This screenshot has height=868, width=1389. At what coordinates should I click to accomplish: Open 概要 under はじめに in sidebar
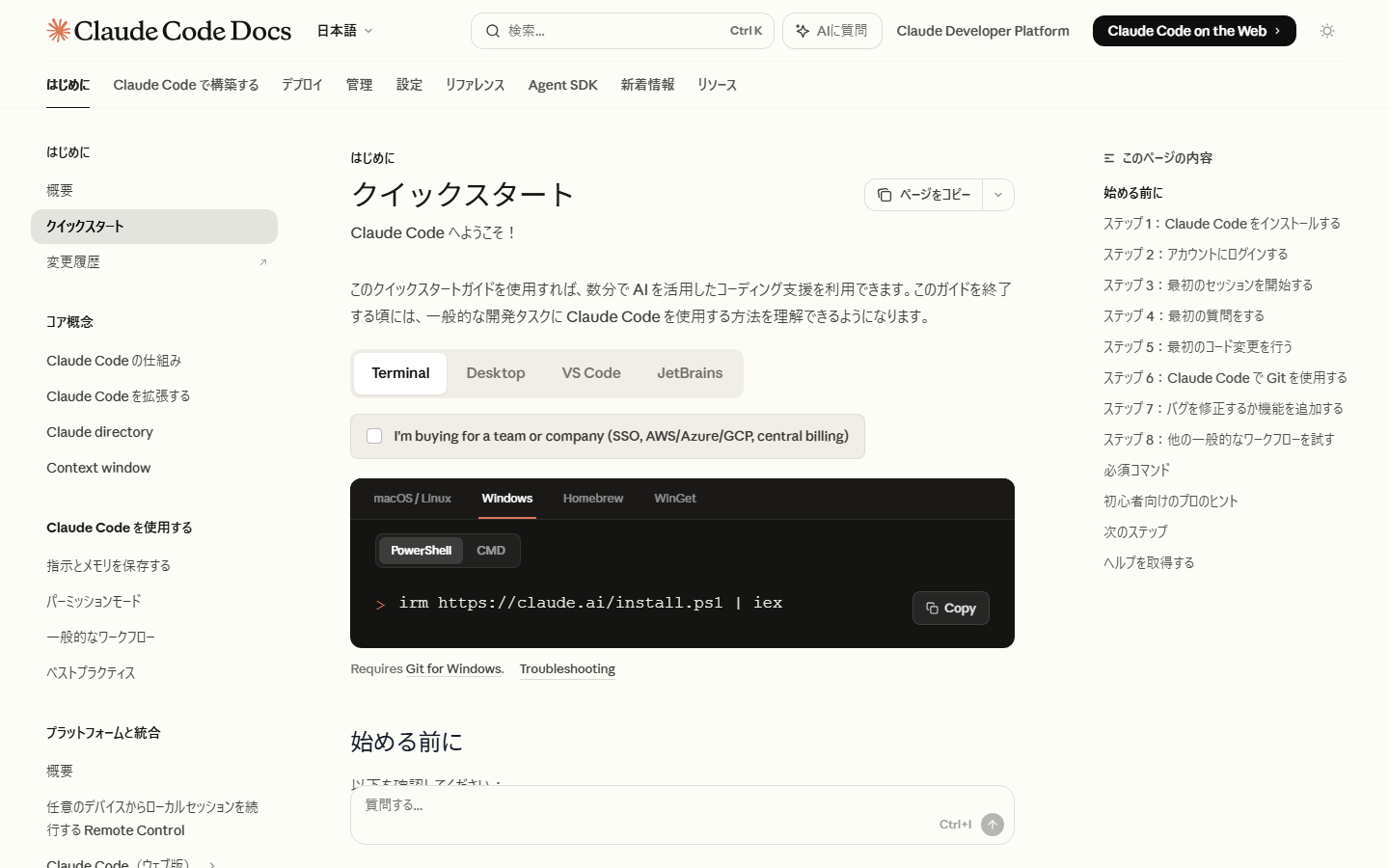tap(154, 191)
